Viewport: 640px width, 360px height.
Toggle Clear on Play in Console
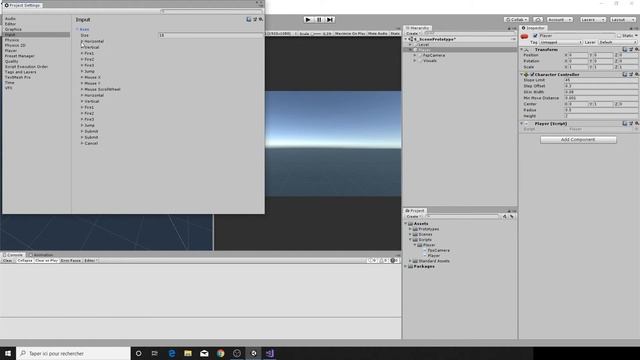(x=47, y=260)
